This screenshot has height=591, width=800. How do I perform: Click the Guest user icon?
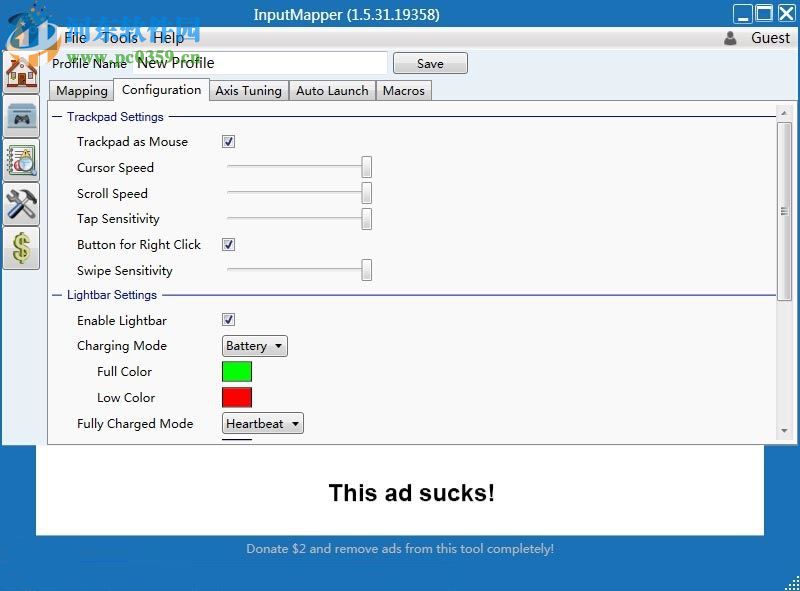(730, 38)
